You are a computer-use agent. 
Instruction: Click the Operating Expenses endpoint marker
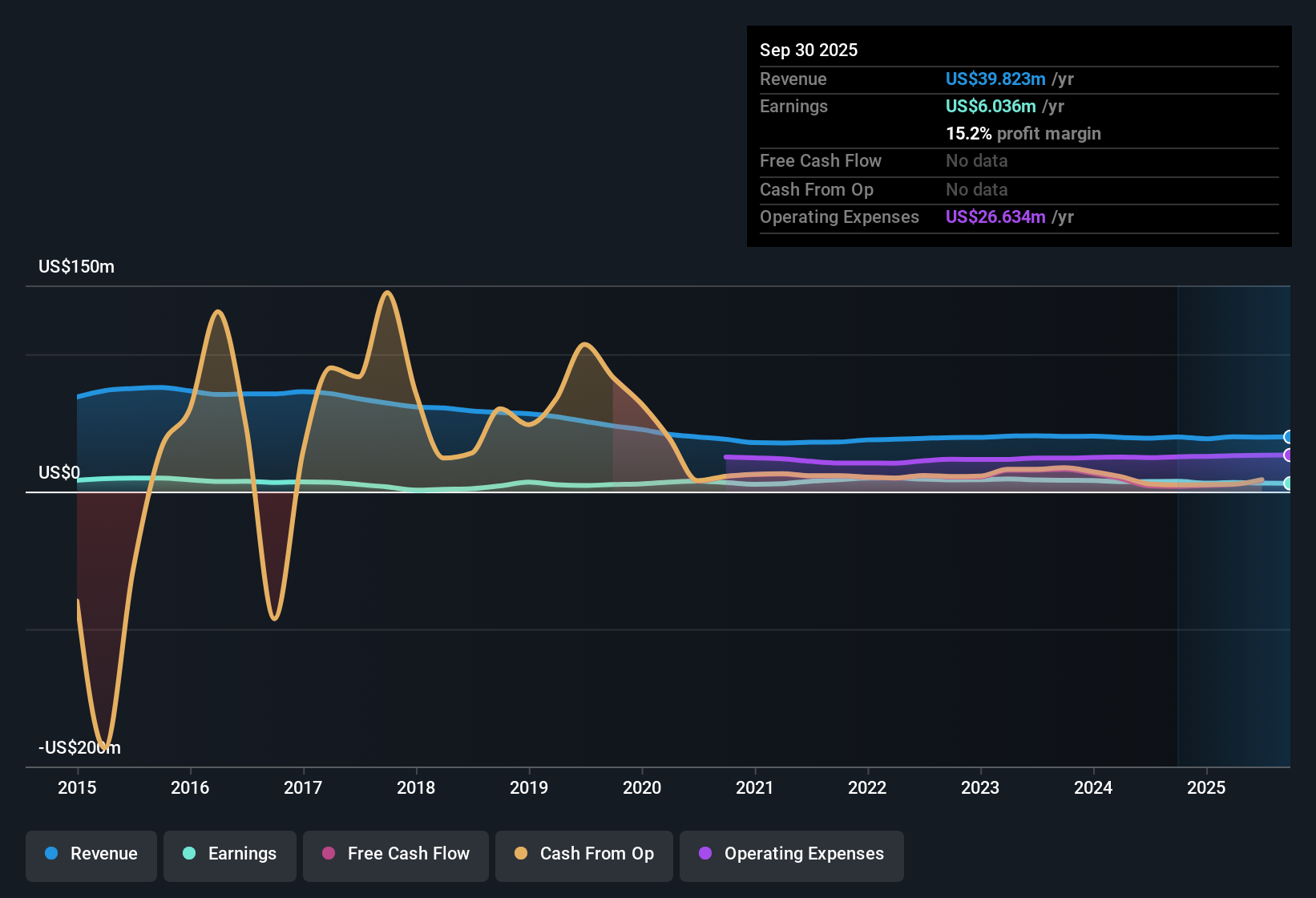(x=1289, y=455)
